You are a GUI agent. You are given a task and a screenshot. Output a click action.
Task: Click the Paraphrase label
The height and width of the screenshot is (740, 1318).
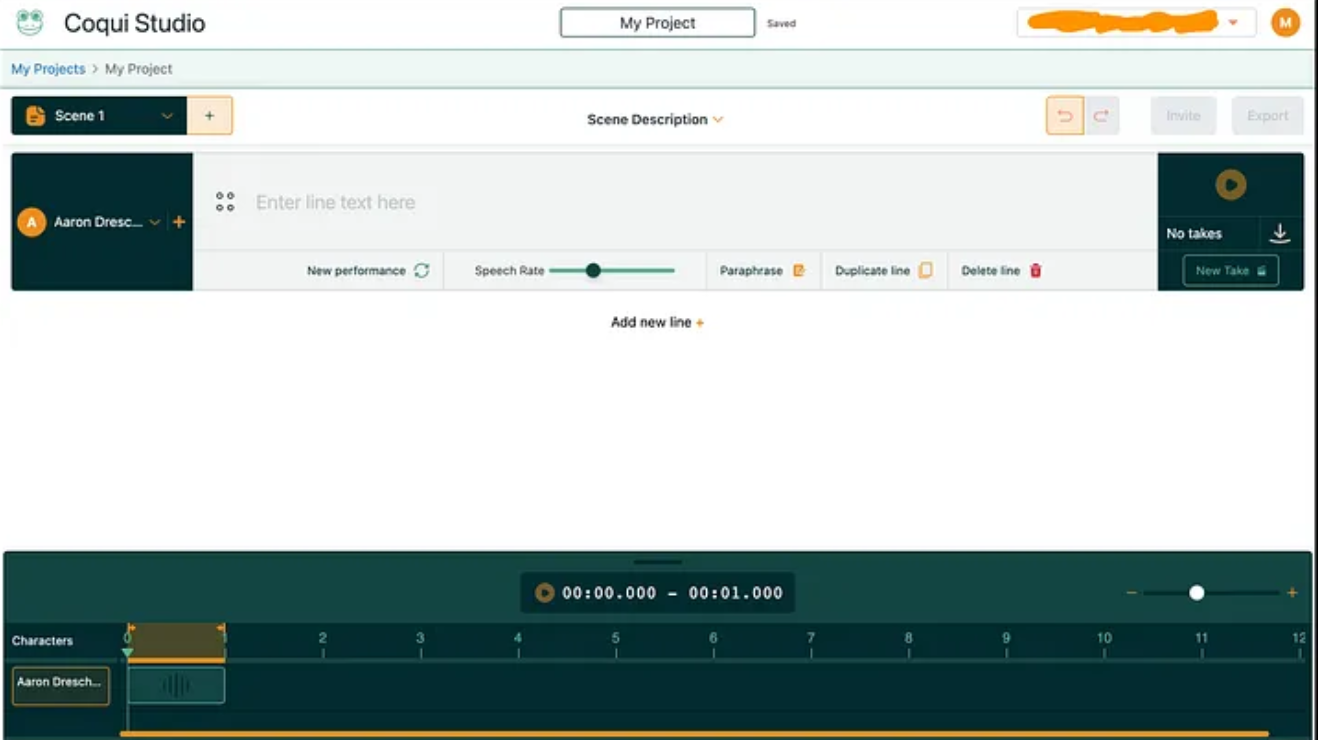[x=751, y=271]
